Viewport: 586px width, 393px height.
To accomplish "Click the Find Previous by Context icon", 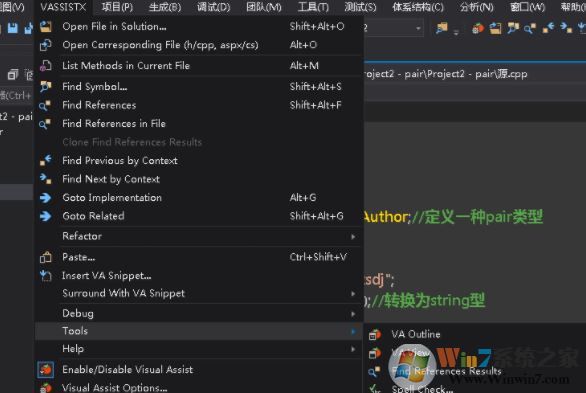I will pyautogui.click(x=46, y=161).
